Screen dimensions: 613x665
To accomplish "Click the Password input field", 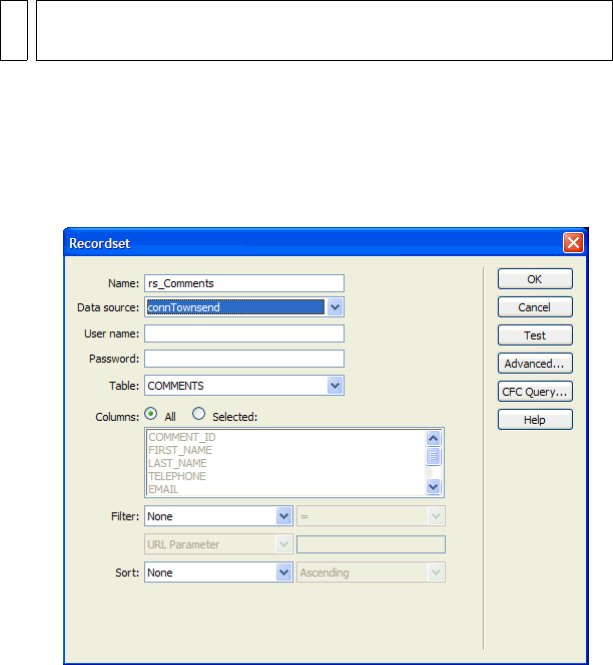I will point(244,359).
